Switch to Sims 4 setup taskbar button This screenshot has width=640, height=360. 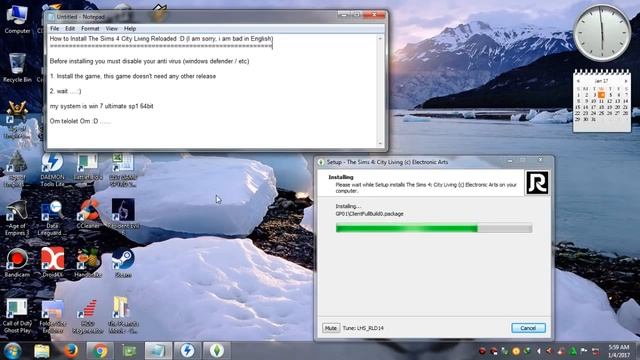[217, 351]
